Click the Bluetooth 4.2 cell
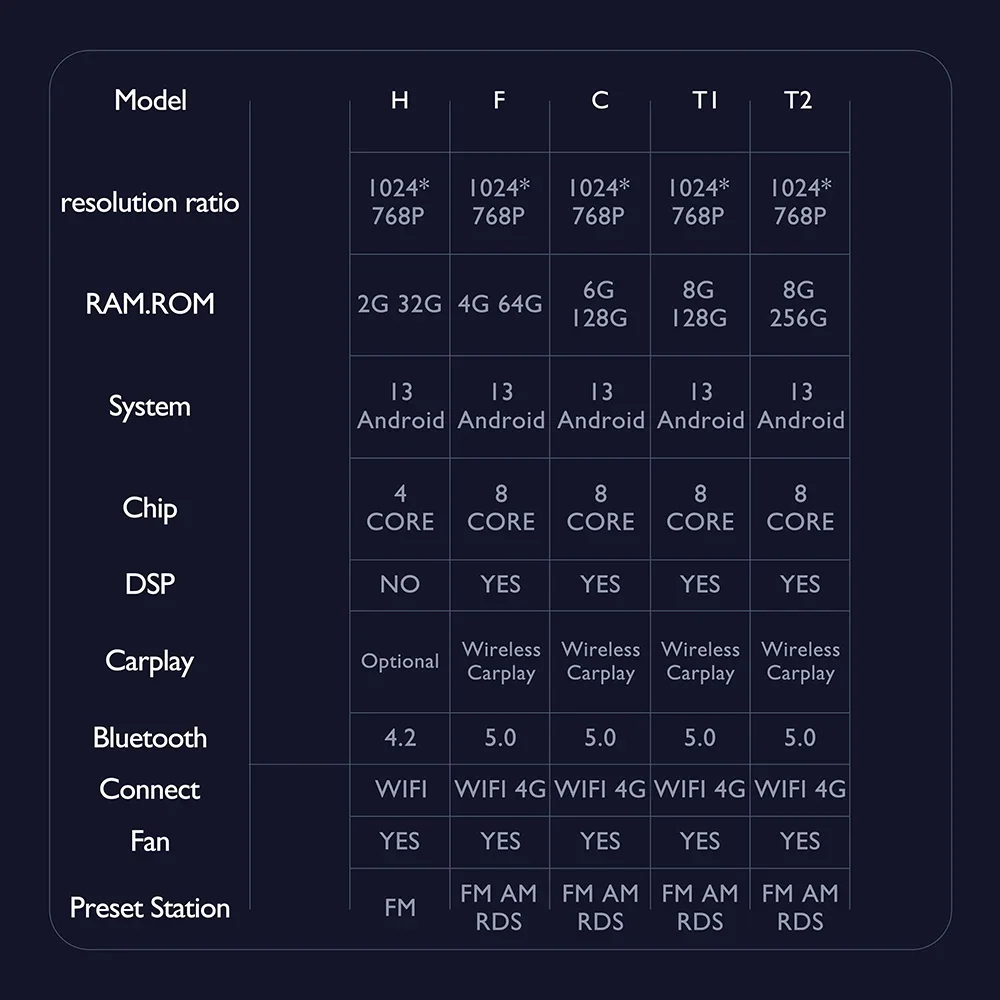 [x=400, y=738]
